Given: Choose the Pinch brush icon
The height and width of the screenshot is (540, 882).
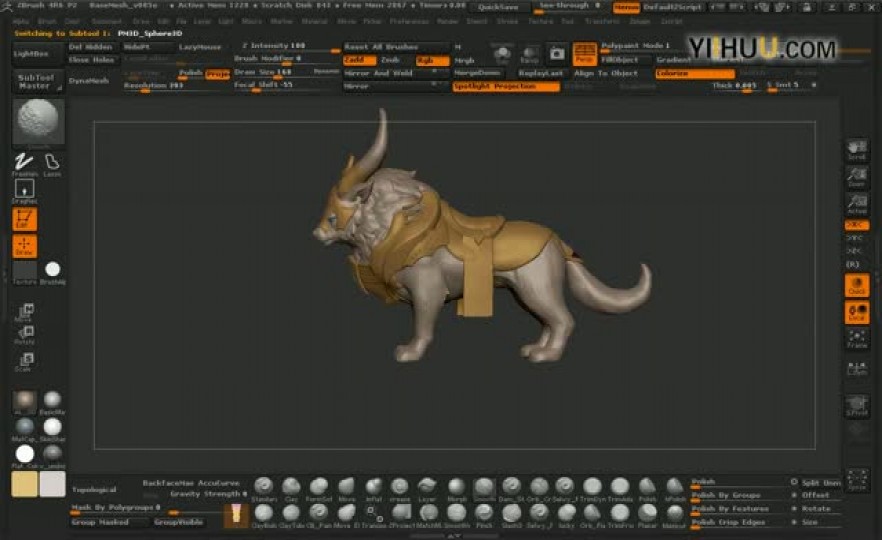Looking at the screenshot, I should click(483, 515).
